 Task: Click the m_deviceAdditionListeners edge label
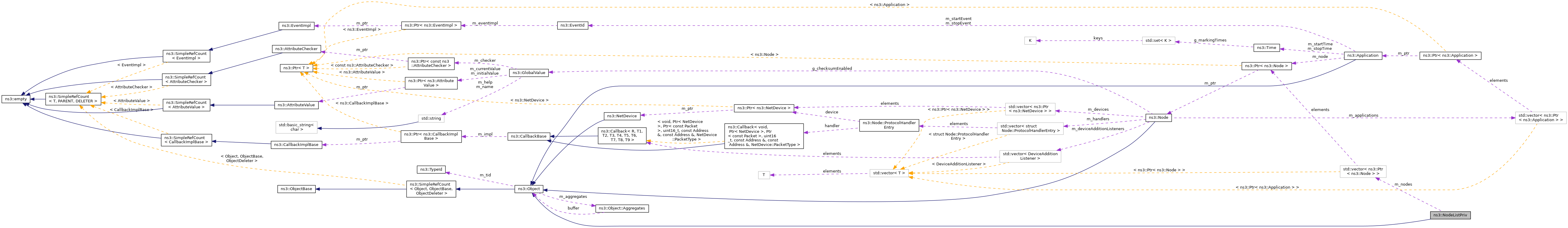click(x=1097, y=128)
